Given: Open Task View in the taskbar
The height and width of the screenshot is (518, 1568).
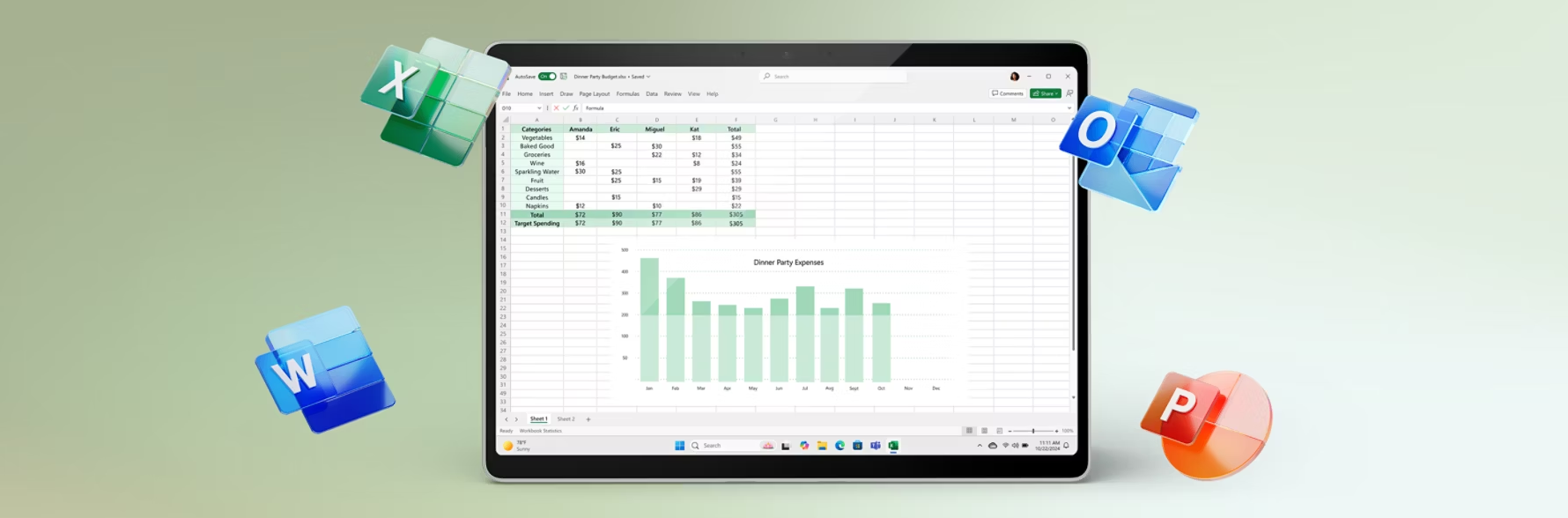Looking at the screenshot, I should click(786, 446).
